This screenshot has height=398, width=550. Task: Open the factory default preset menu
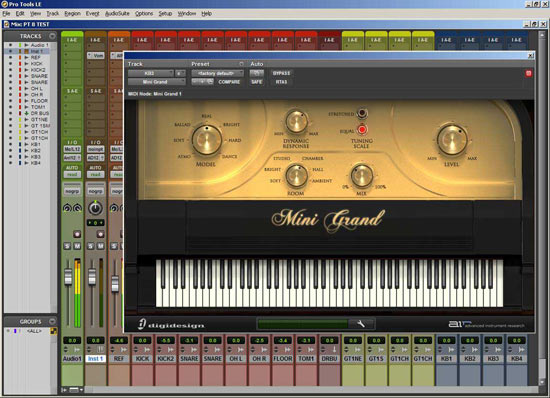coord(217,73)
